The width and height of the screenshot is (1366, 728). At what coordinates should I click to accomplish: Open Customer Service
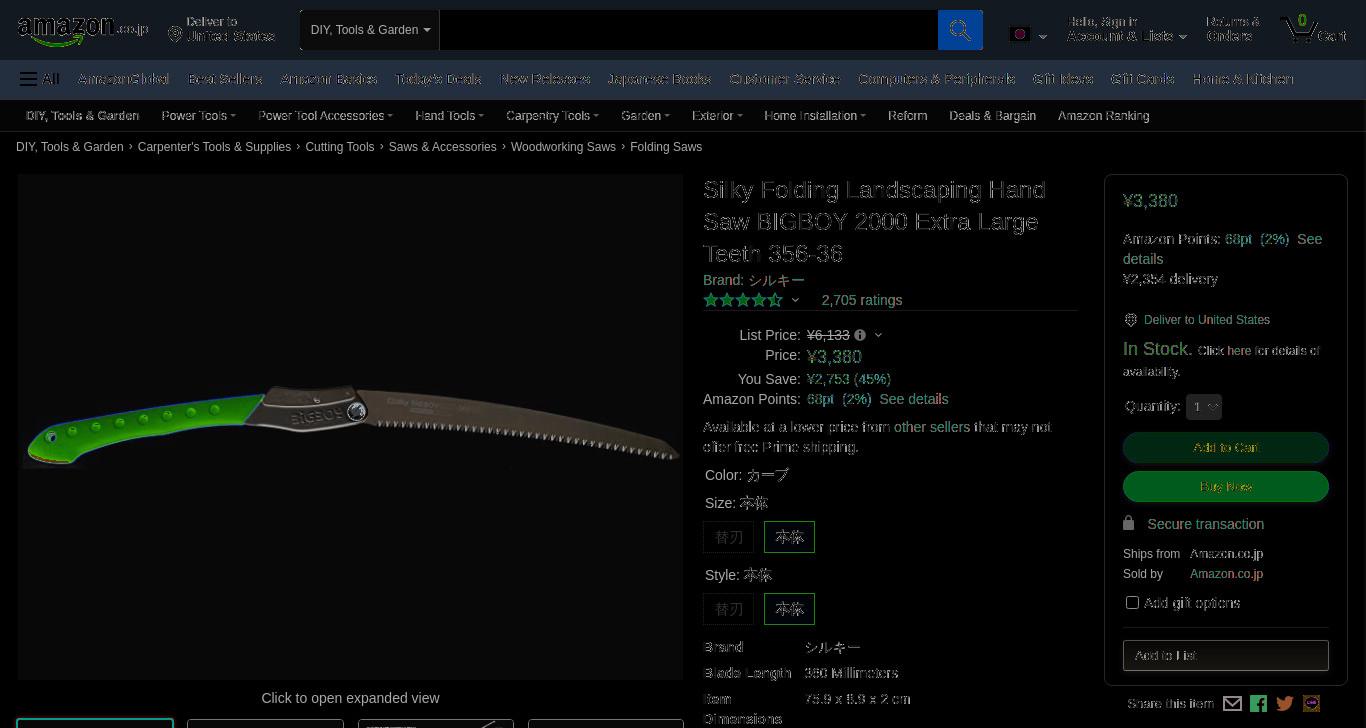[x=785, y=79]
